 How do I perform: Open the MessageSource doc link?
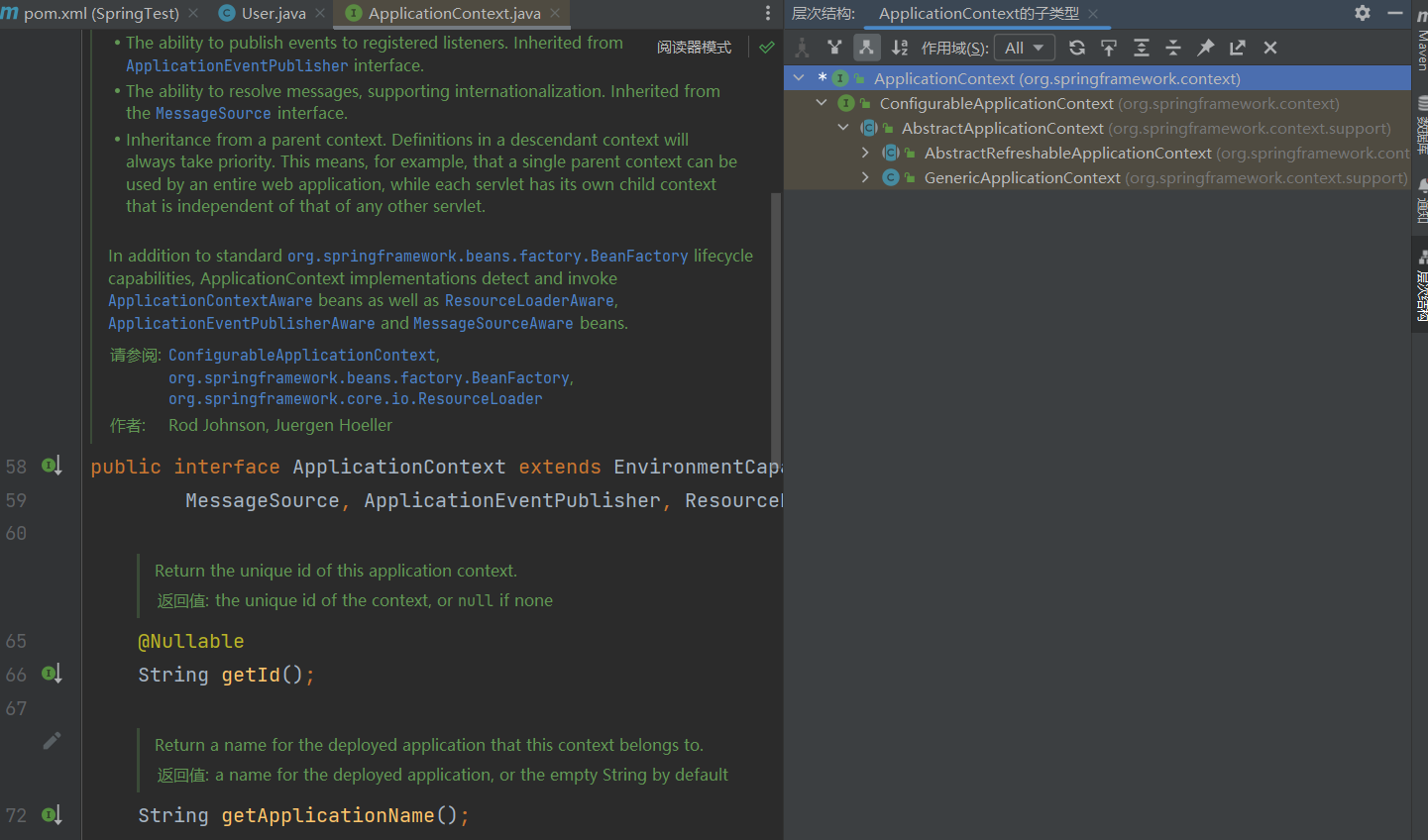click(213, 114)
